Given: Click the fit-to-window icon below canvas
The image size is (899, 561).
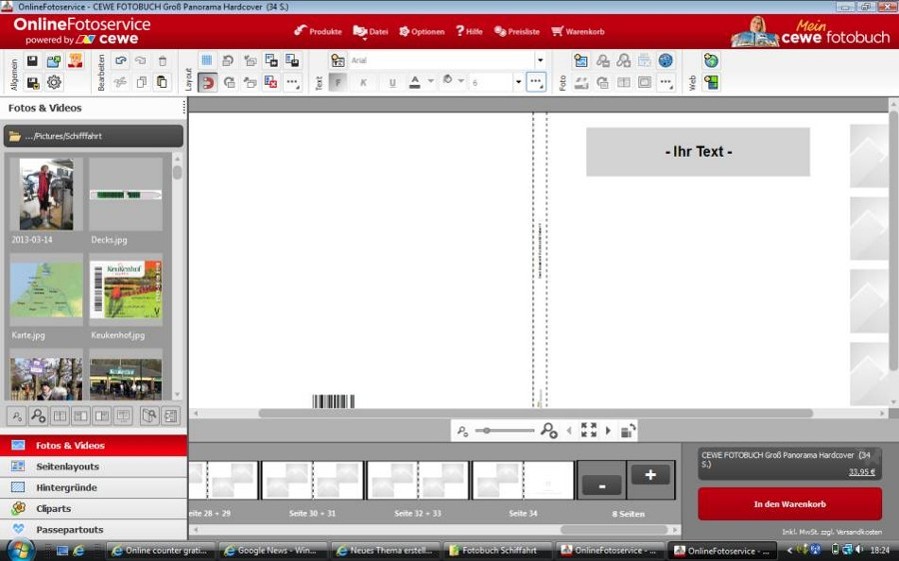Looking at the screenshot, I should (x=588, y=430).
